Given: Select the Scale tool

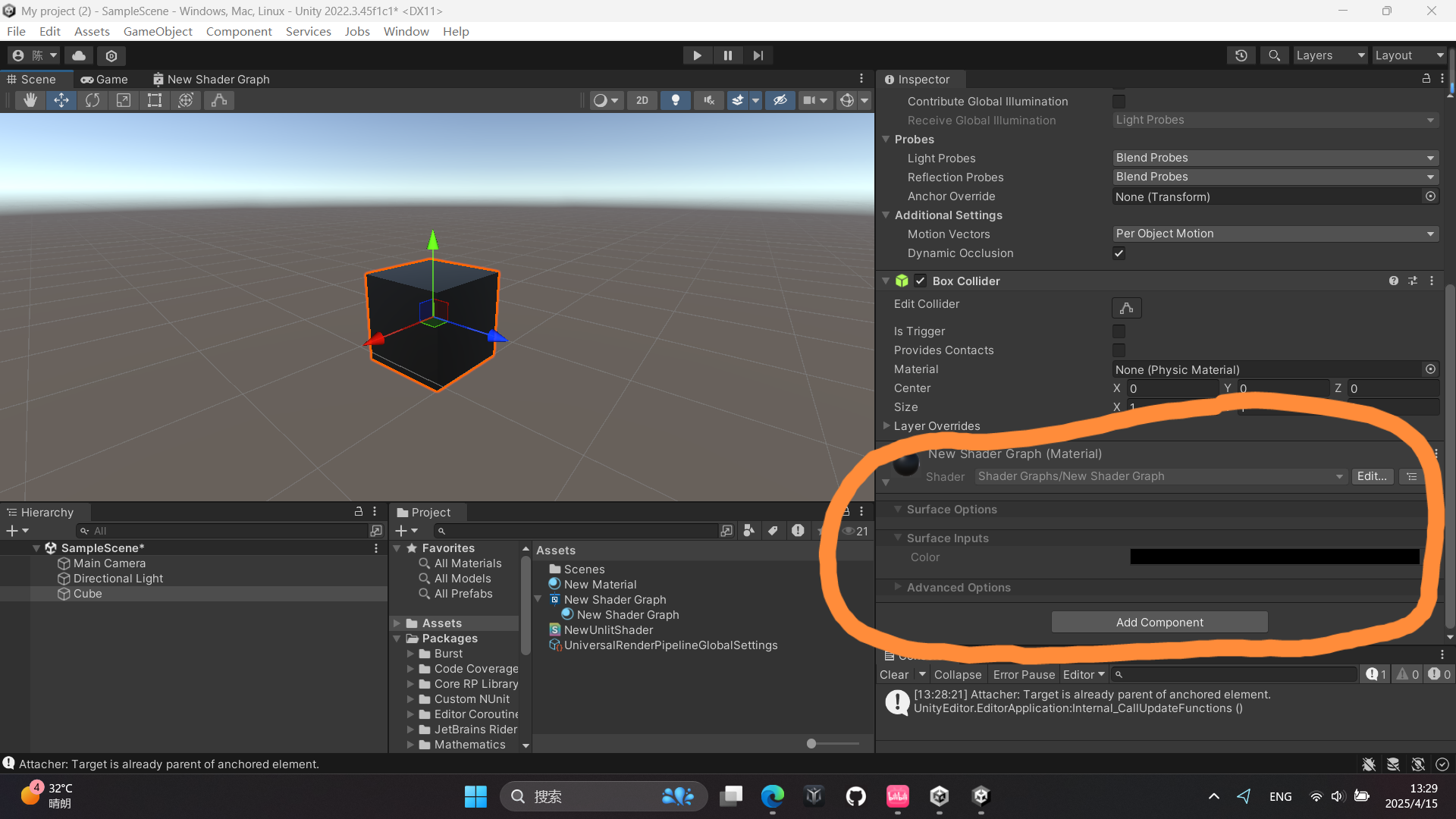Looking at the screenshot, I should (x=123, y=99).
